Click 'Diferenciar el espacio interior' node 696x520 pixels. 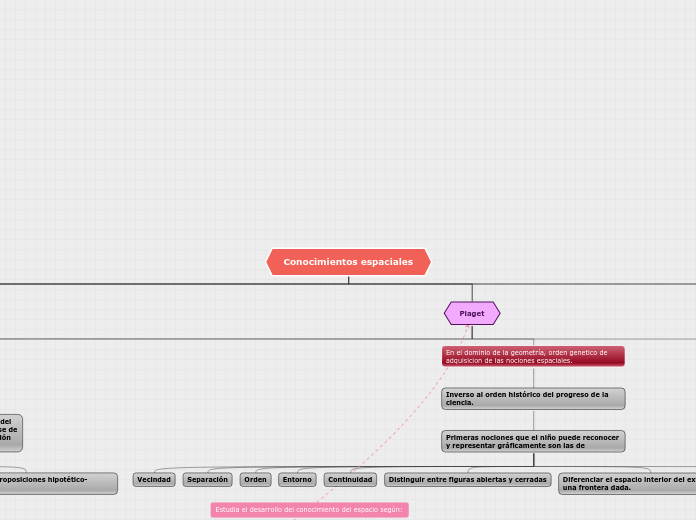click(627, 484)
